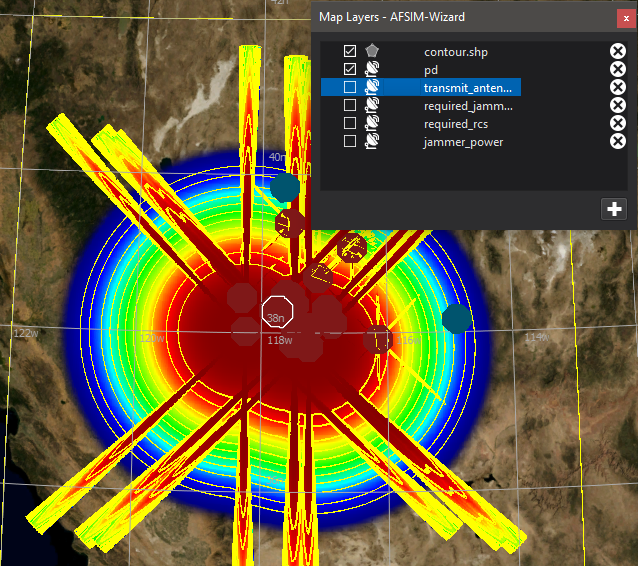Click the sensor plot icon next to transmit_anten...
The height and width of the screenshot is (566, 638).
pos(372,87)
